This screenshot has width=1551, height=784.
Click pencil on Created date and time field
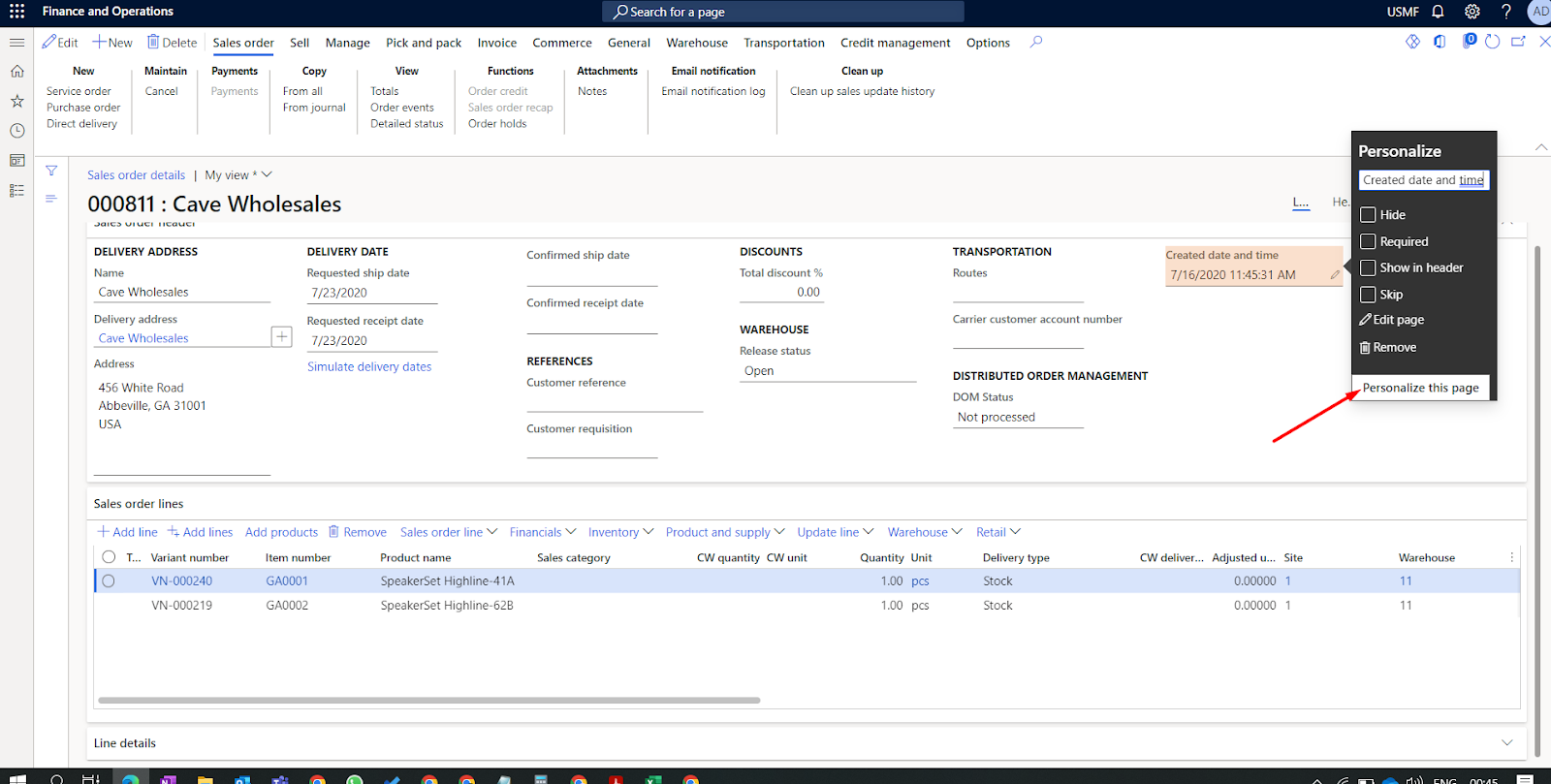pyautogui.click(x=1335, y=275)
